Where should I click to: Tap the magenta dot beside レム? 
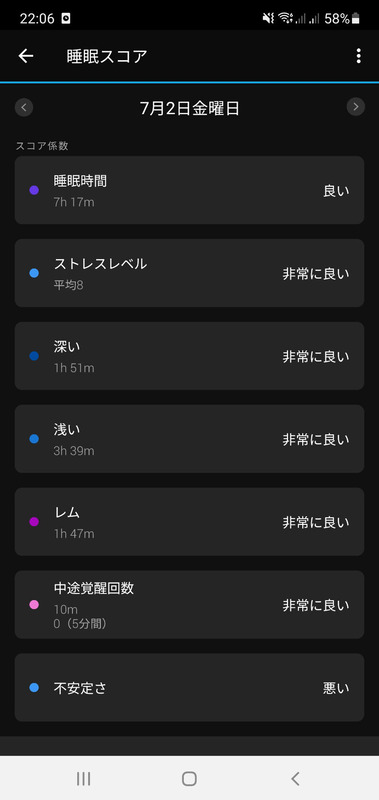pos(34,522)
